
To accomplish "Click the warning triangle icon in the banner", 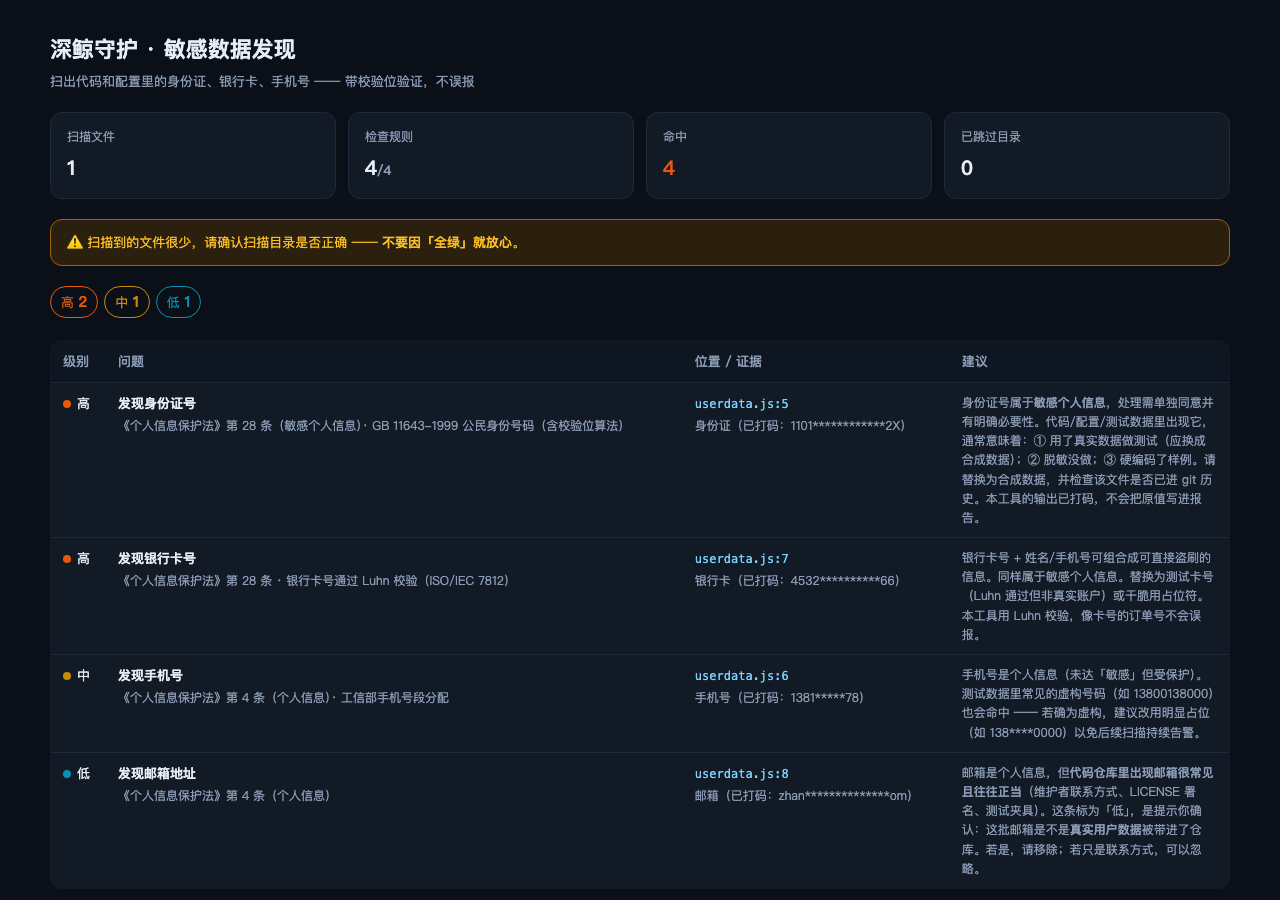I will click(x=74, y=242).
